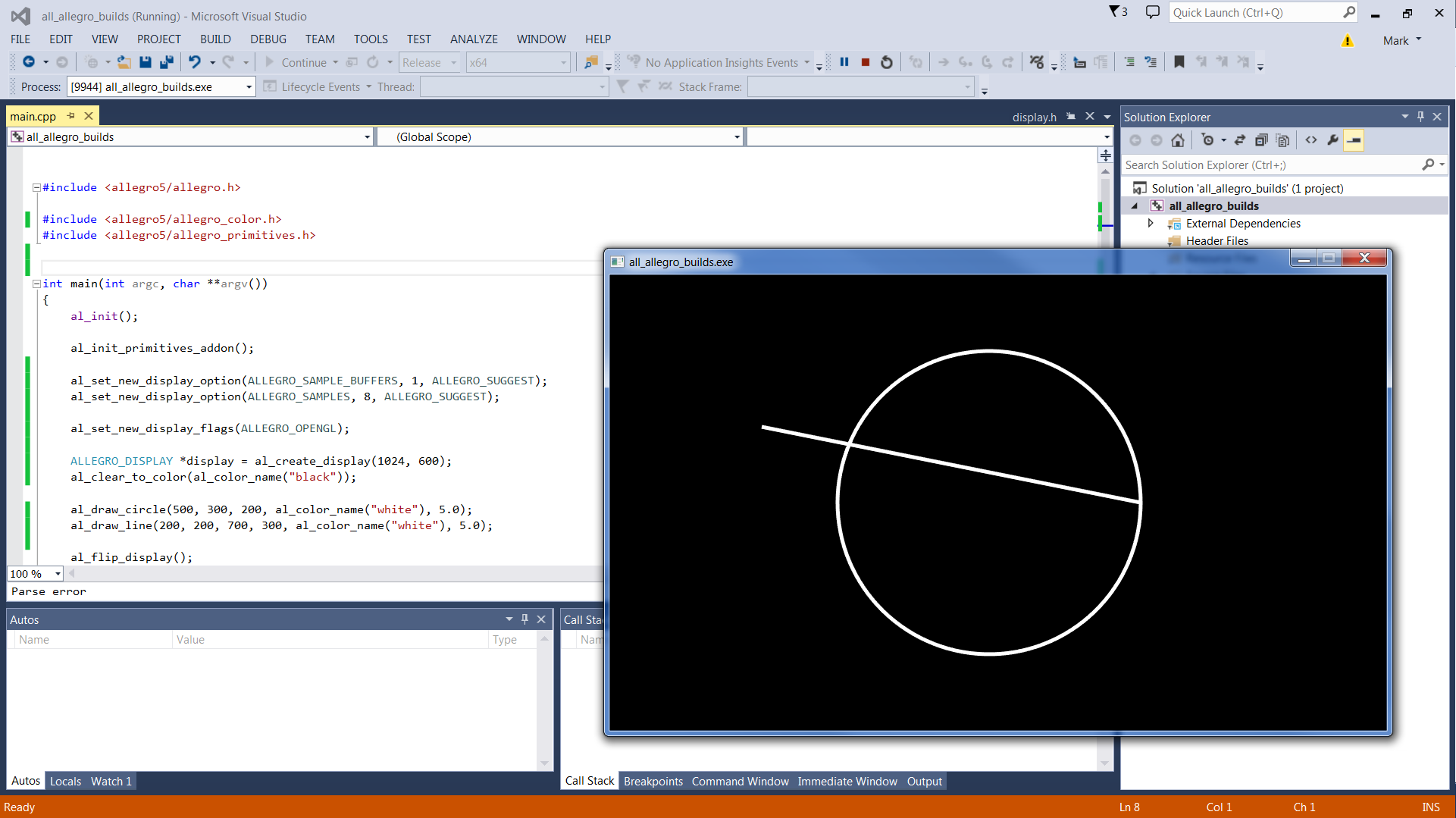
Task: Click Collapse All in Solution Explorer
Action: (x=1261, y=140)
